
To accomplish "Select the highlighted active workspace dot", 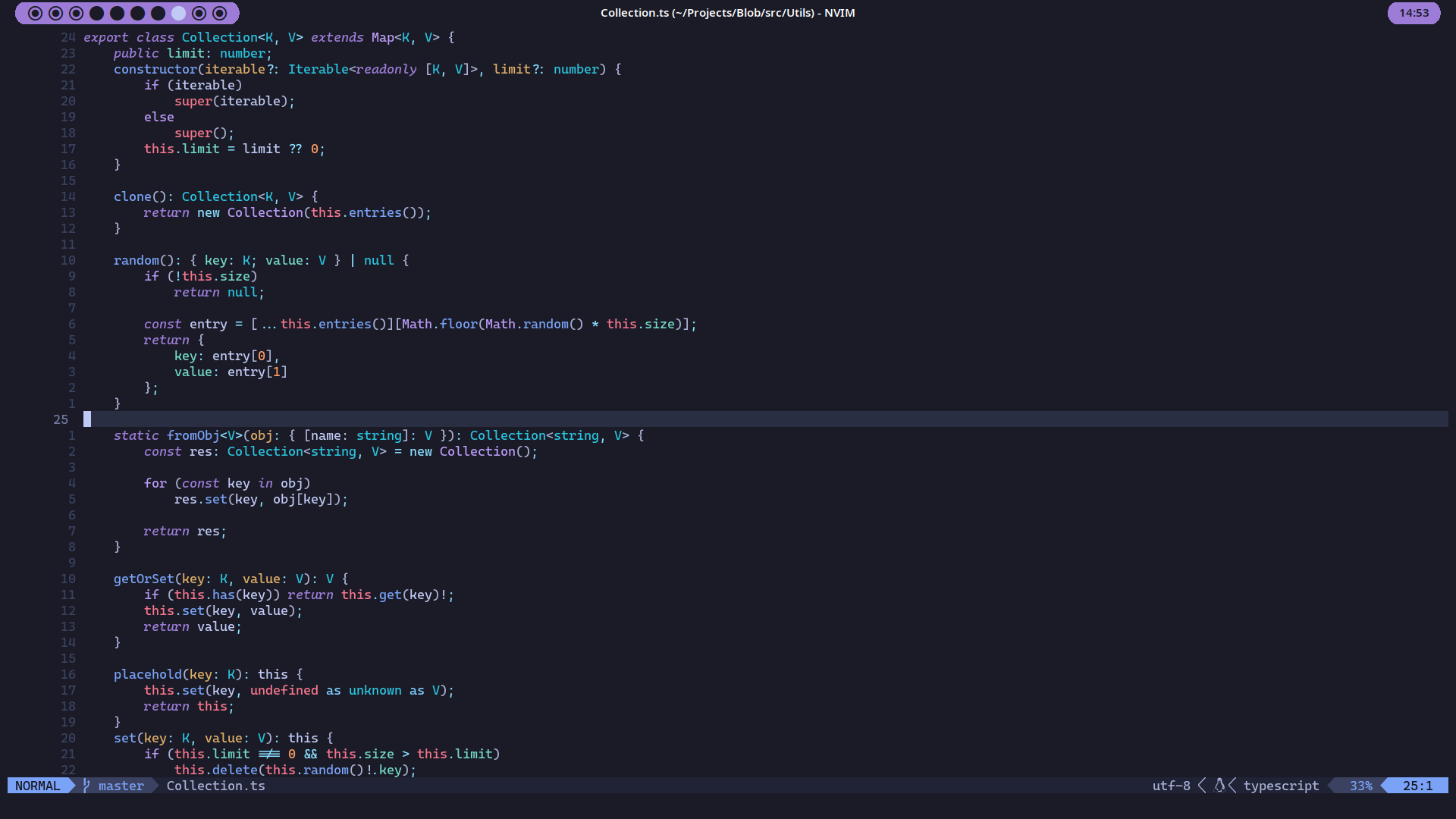I will point(178,13).
